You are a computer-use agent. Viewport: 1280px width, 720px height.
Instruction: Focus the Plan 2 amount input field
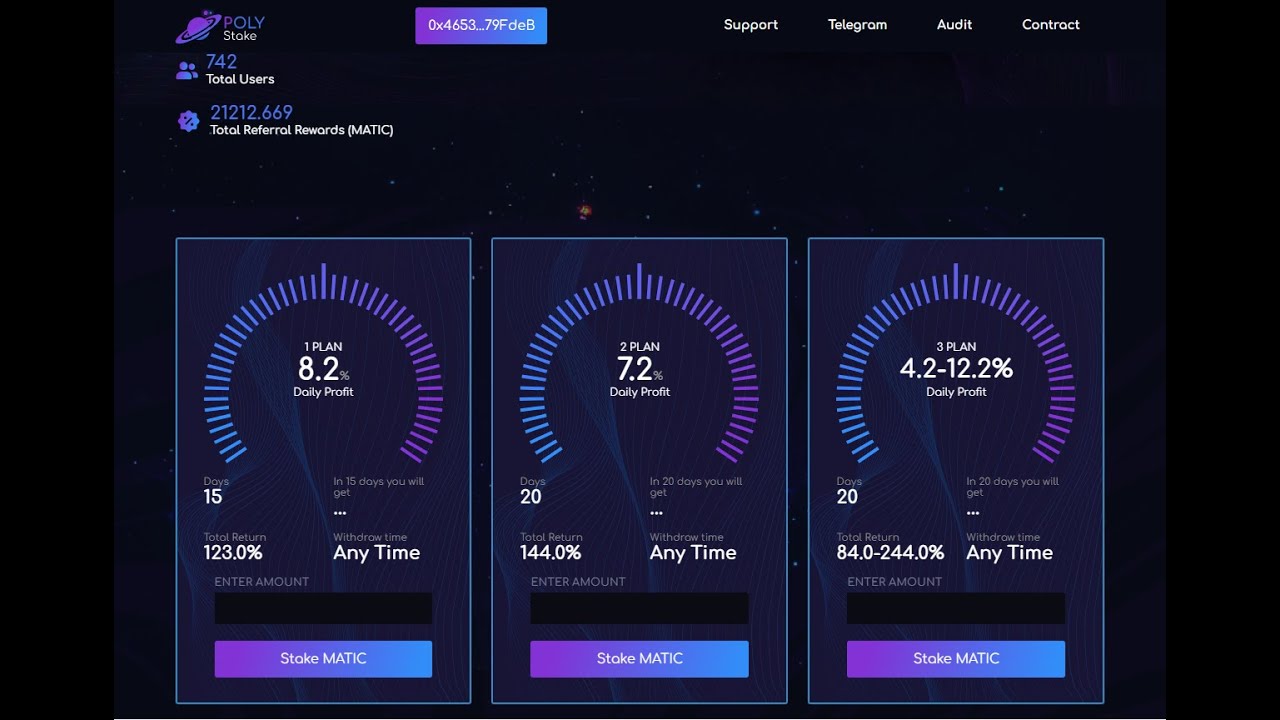[639, 608]
